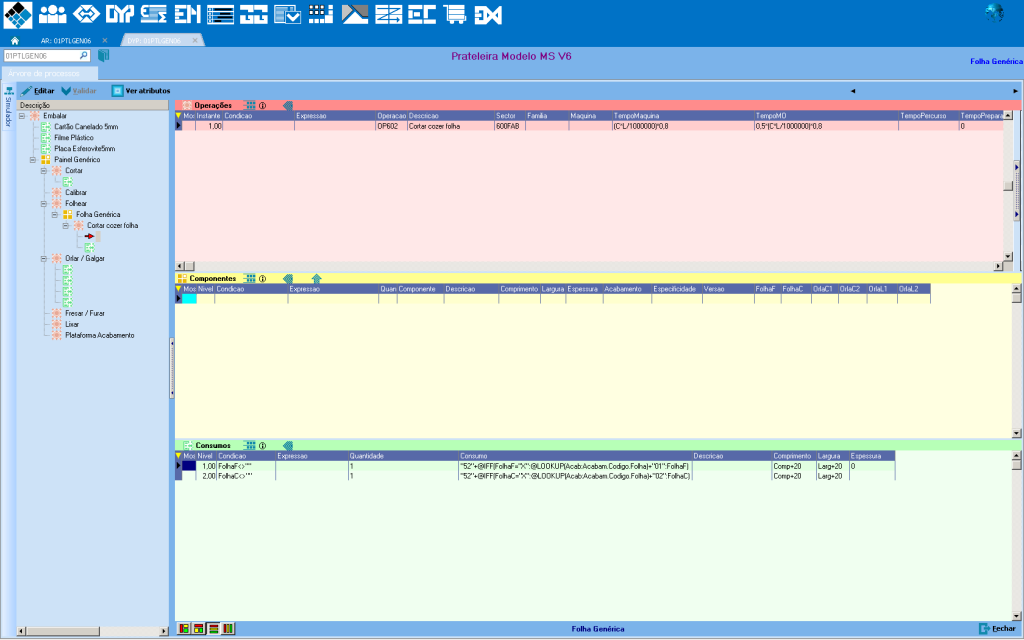Collapse the Orlar / Galgar node
This screenshot has width=1024, height=640.
click(44, 258)
